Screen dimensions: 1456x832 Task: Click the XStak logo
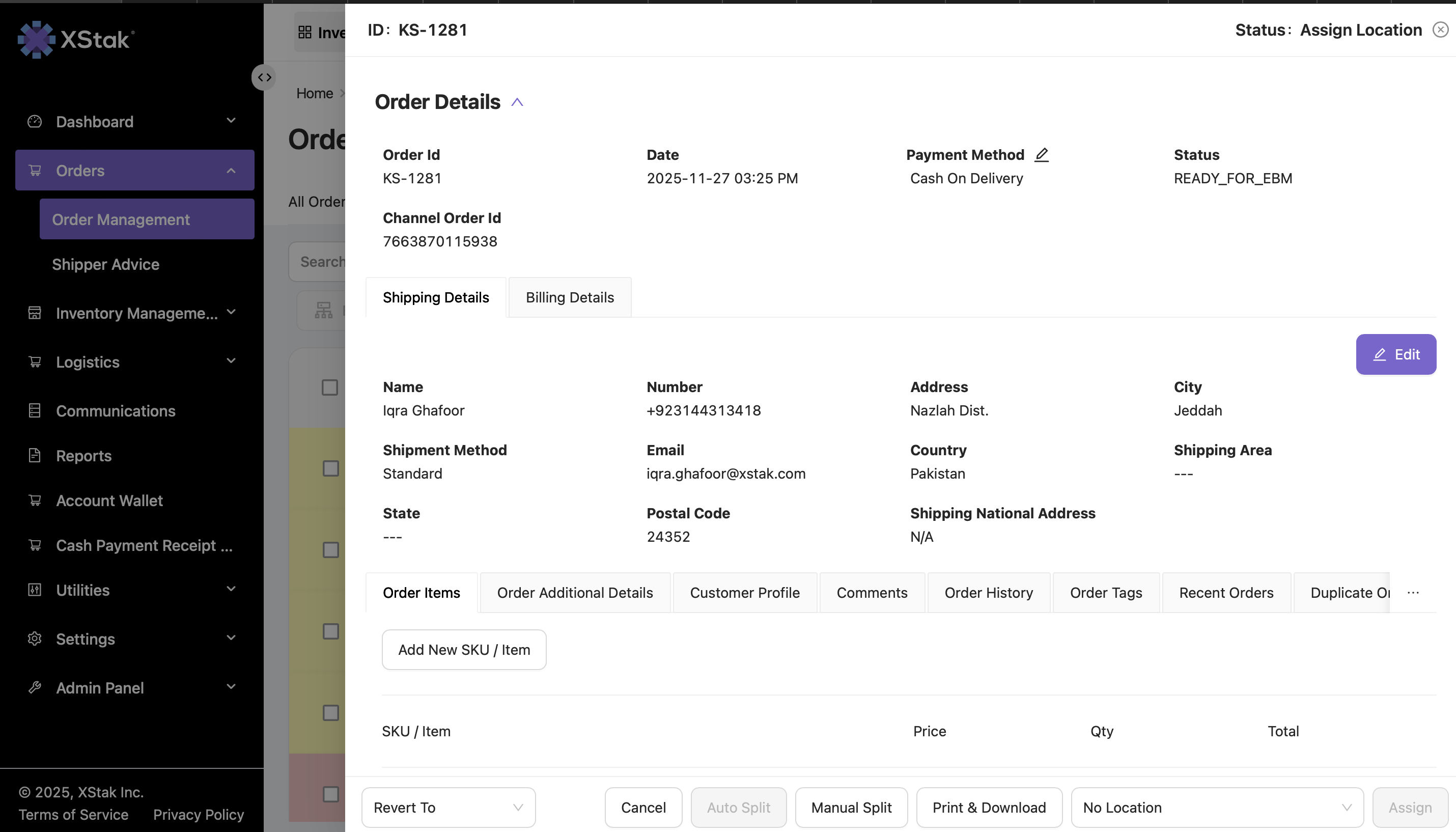76,39
